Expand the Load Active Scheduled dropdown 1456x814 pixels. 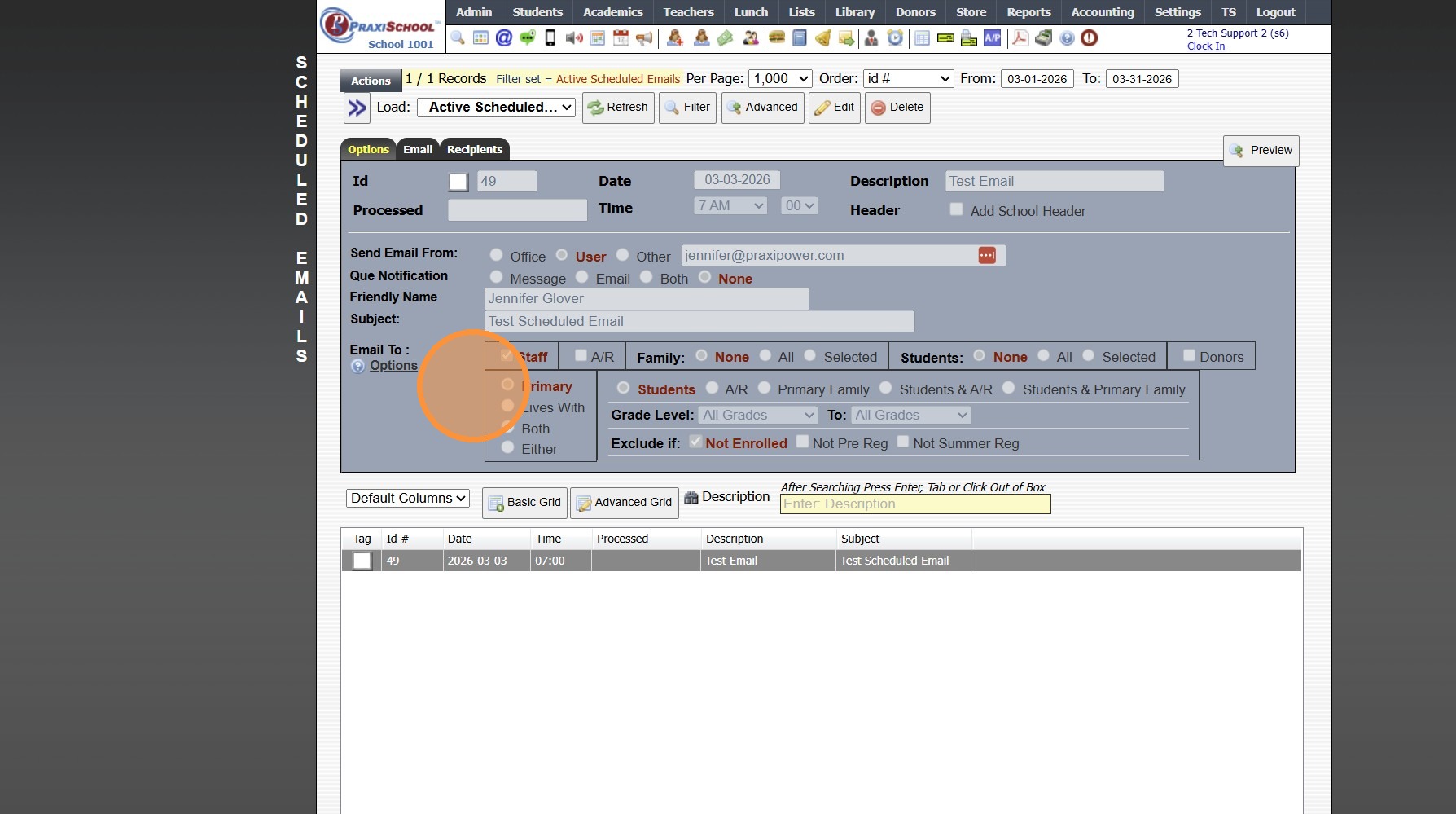(496, 108)
